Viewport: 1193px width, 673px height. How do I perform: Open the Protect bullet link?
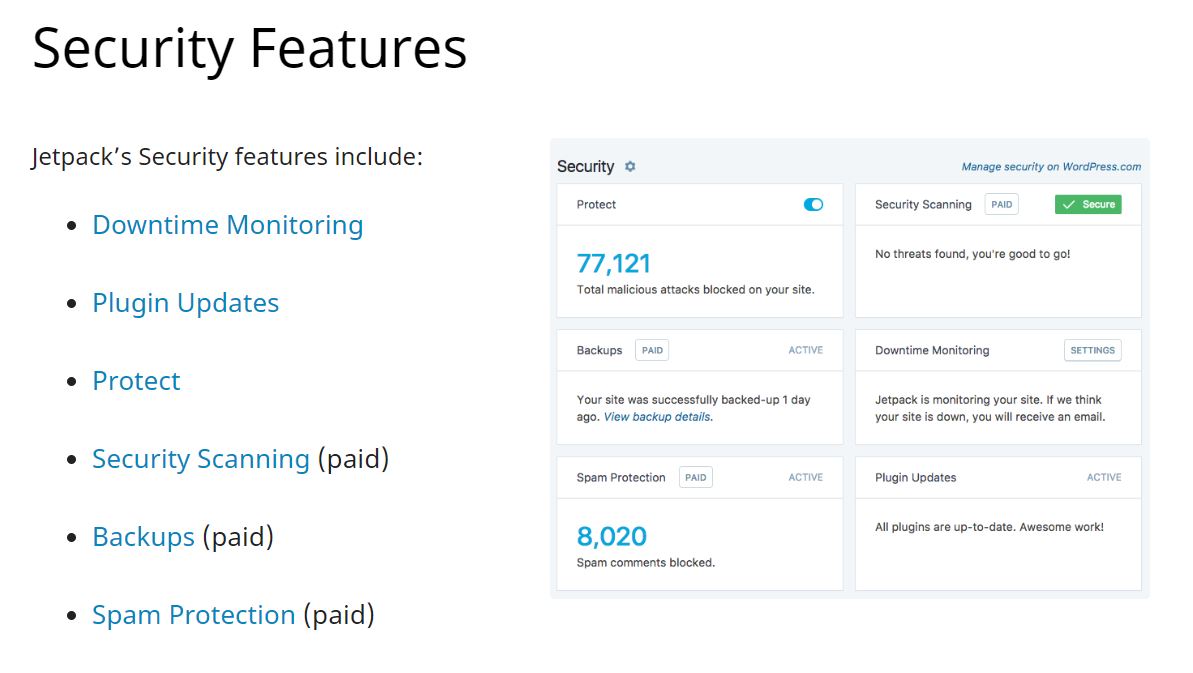[136, 381]
